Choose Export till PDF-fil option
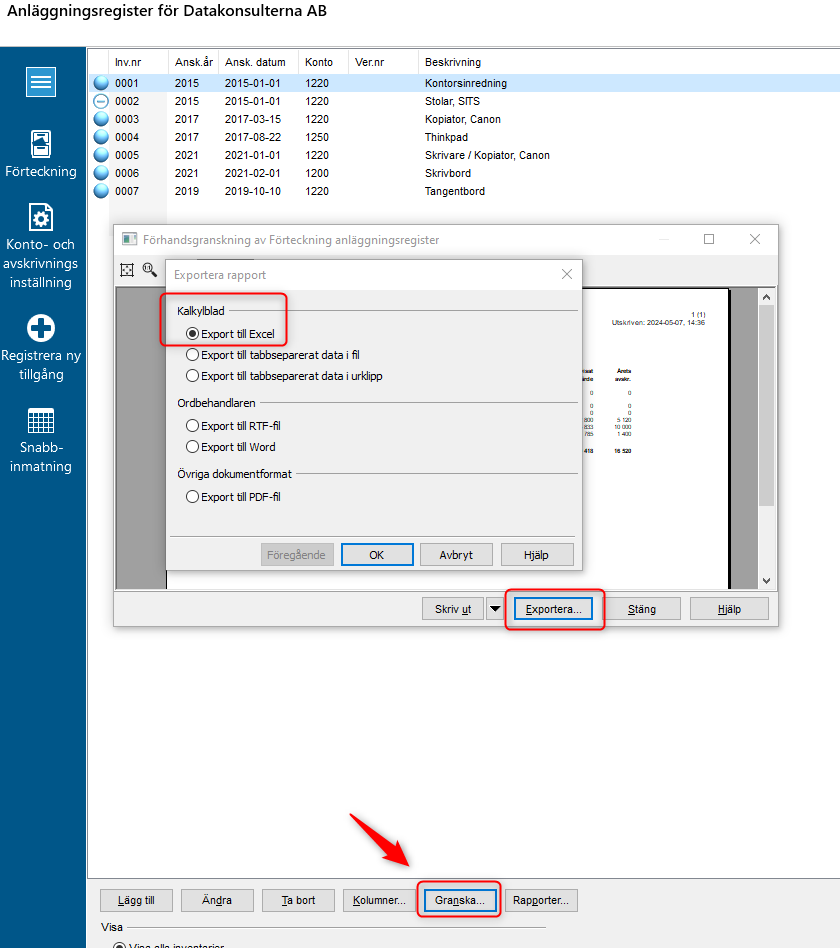This screenshot has width=840, height=948. coord(233,497)
